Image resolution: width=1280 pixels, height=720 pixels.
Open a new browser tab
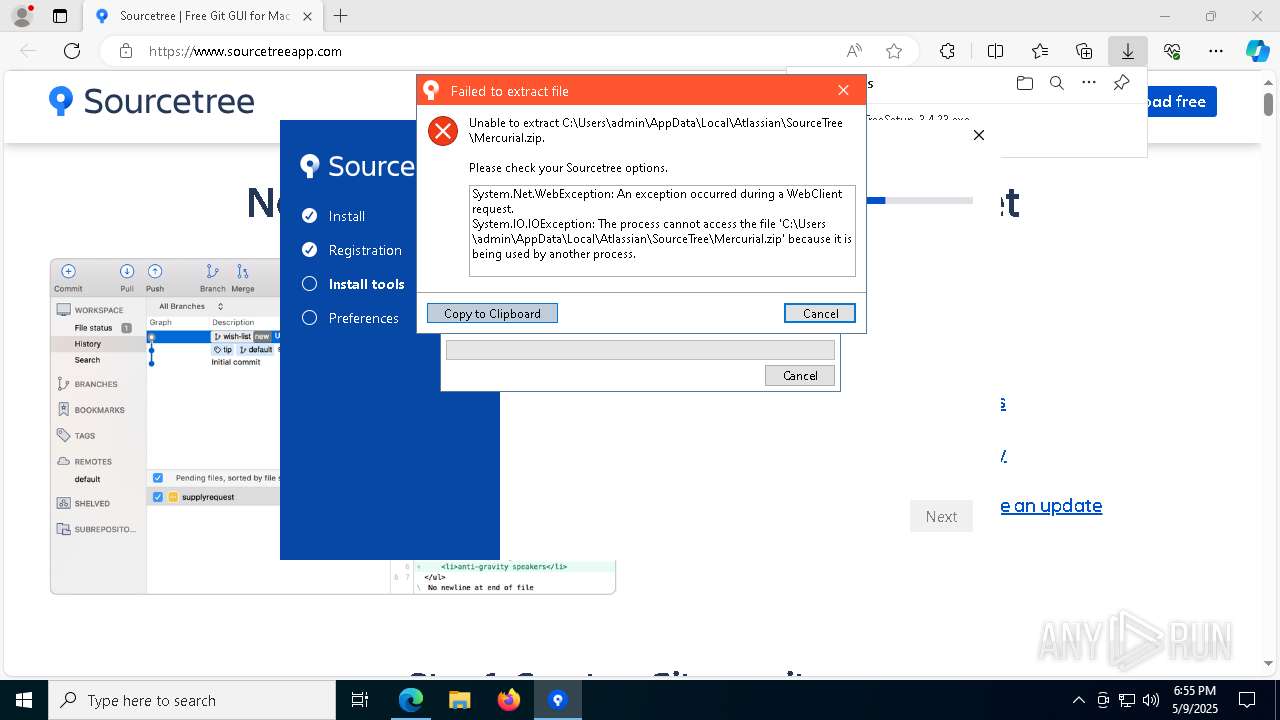coord(341,16)
